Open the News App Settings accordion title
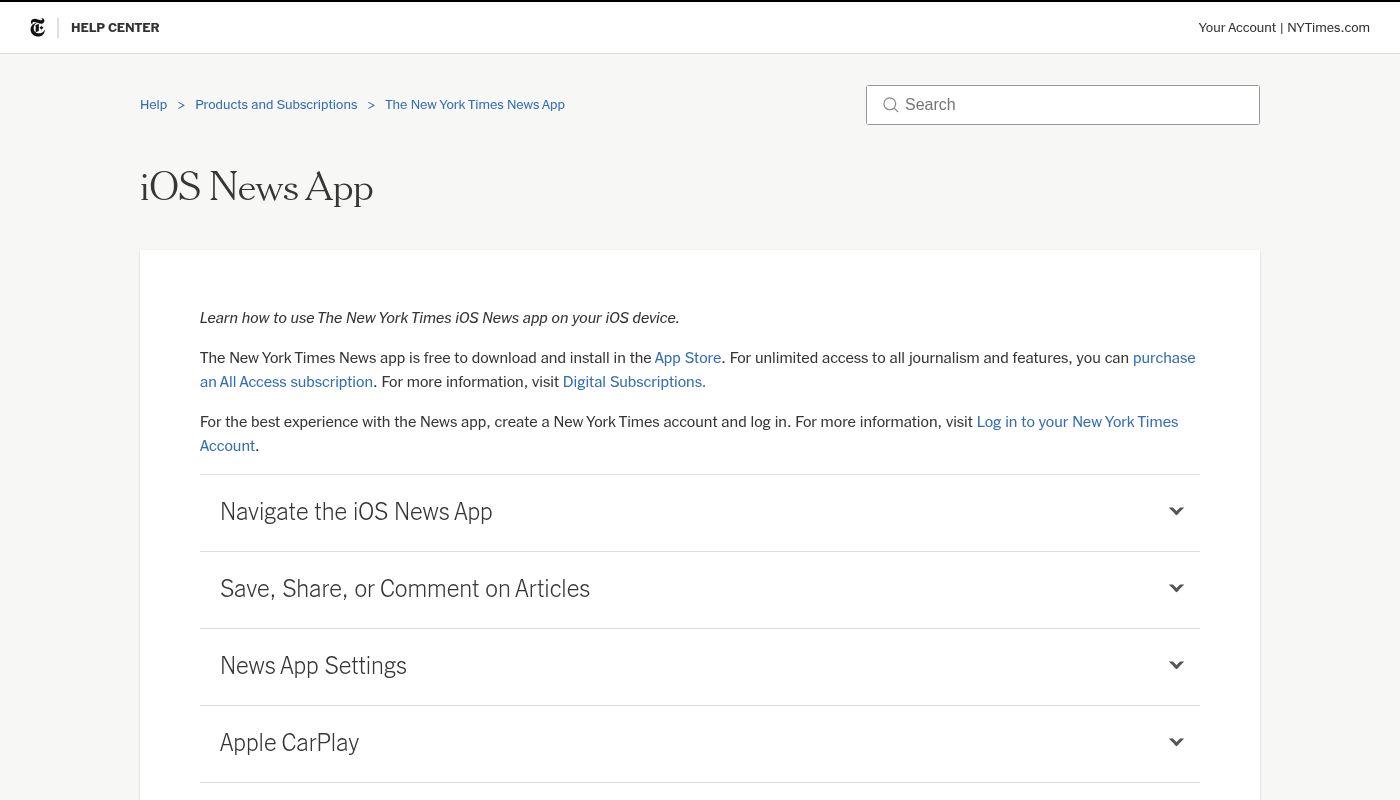 coord(313,666)
